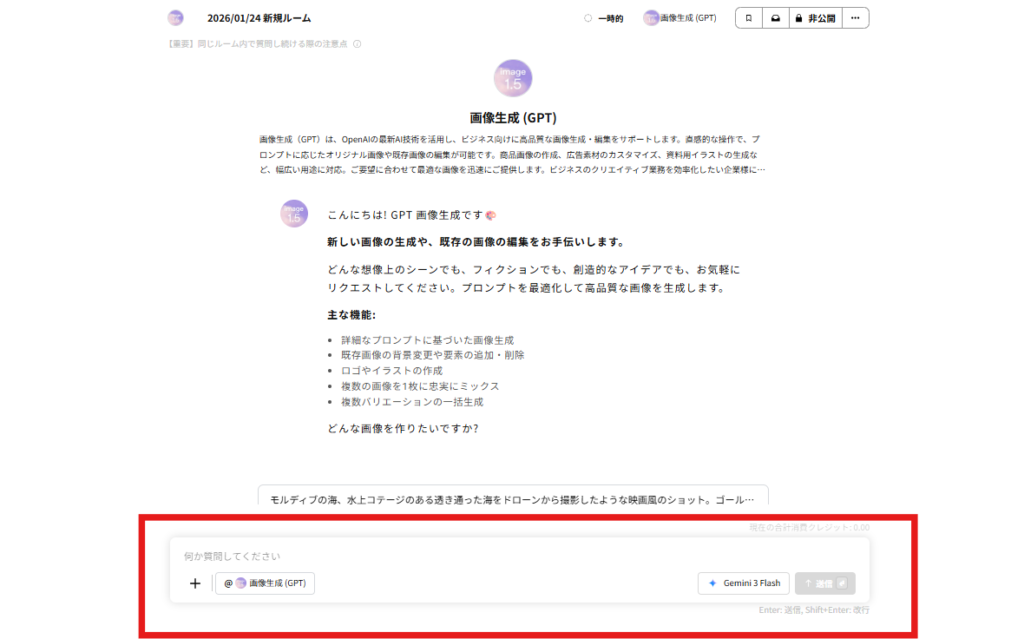This screenshot has height=639, width=1024.
Task: Open the three-dot more options menu
Action: 855,17
